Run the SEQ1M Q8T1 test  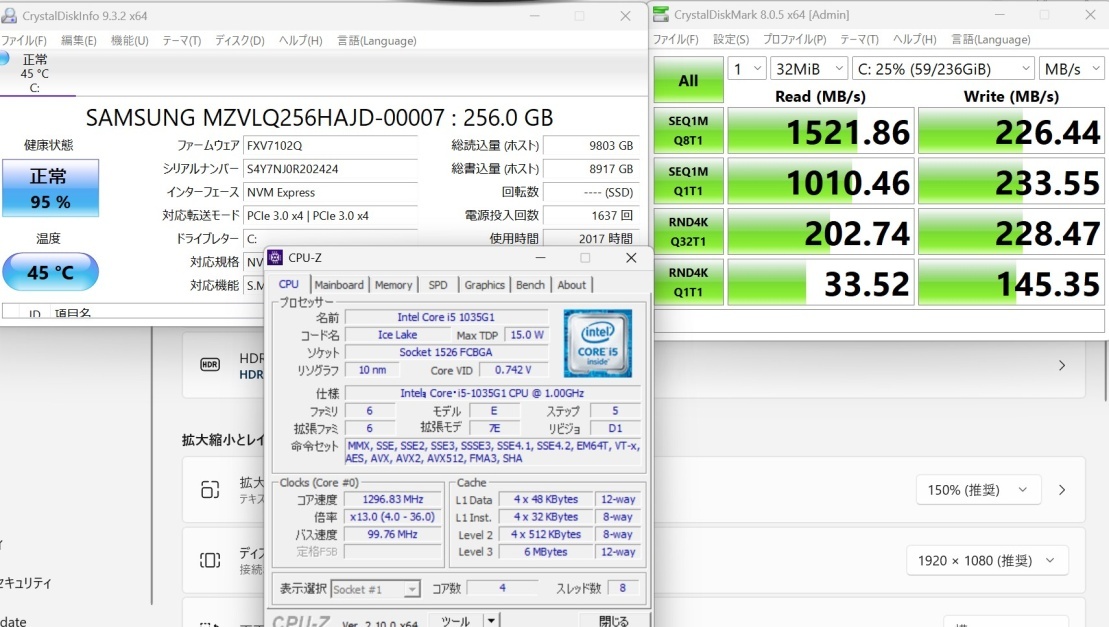[688, 131]
